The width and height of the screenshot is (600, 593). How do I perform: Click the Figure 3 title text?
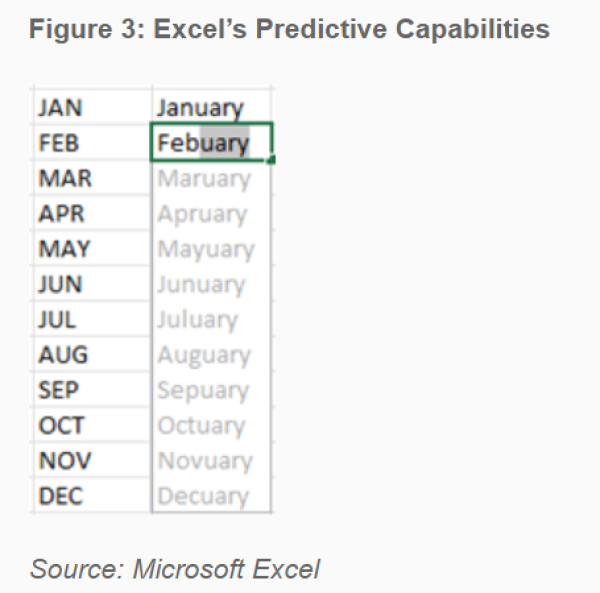[289, 29]
